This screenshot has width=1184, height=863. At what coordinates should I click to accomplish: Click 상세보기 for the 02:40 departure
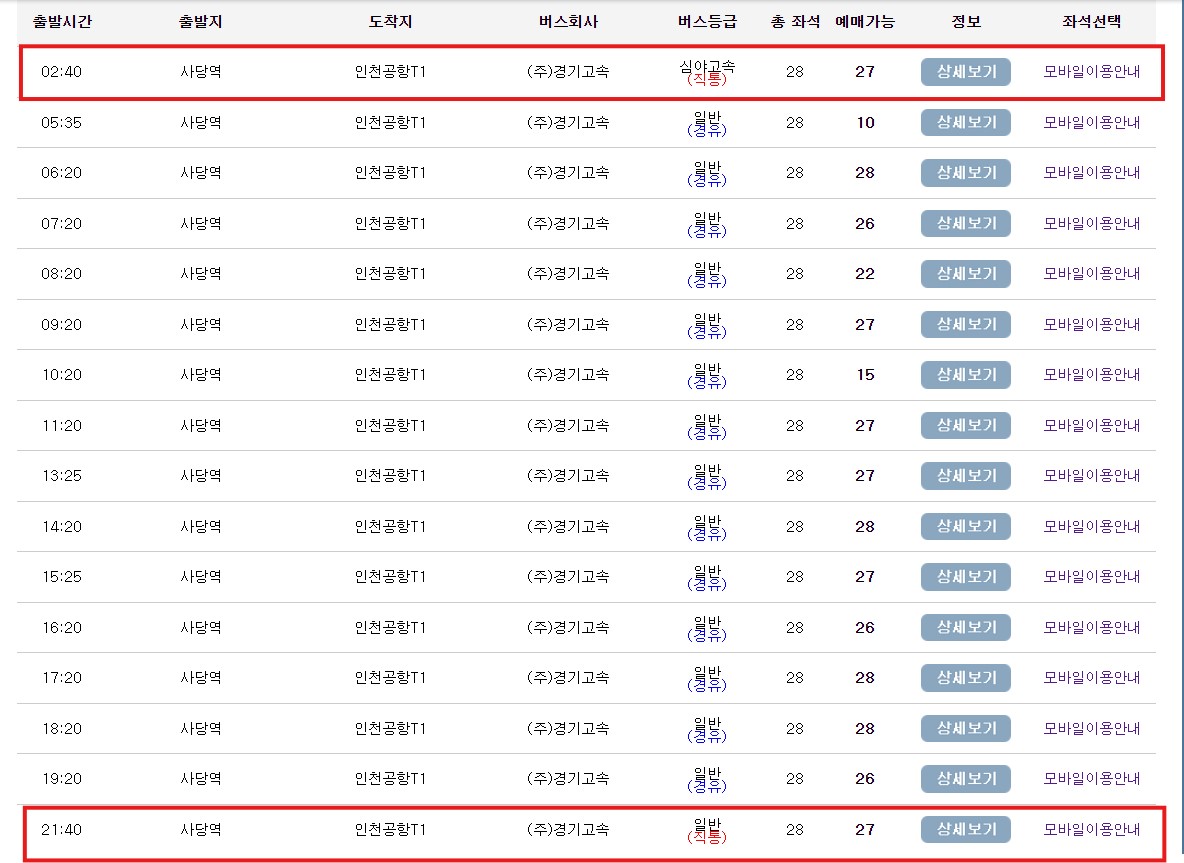[x=964, y=71]
